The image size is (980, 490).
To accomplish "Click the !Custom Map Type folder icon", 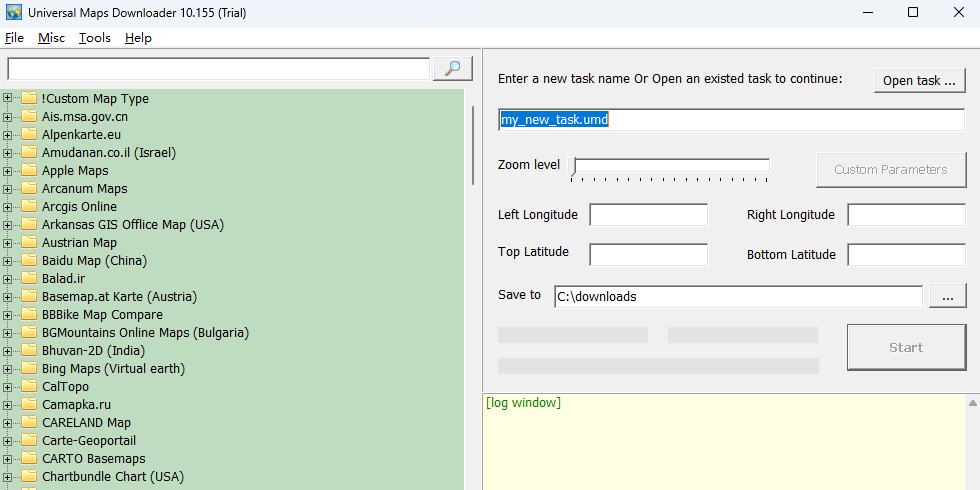I will click(x=29, y=98).
